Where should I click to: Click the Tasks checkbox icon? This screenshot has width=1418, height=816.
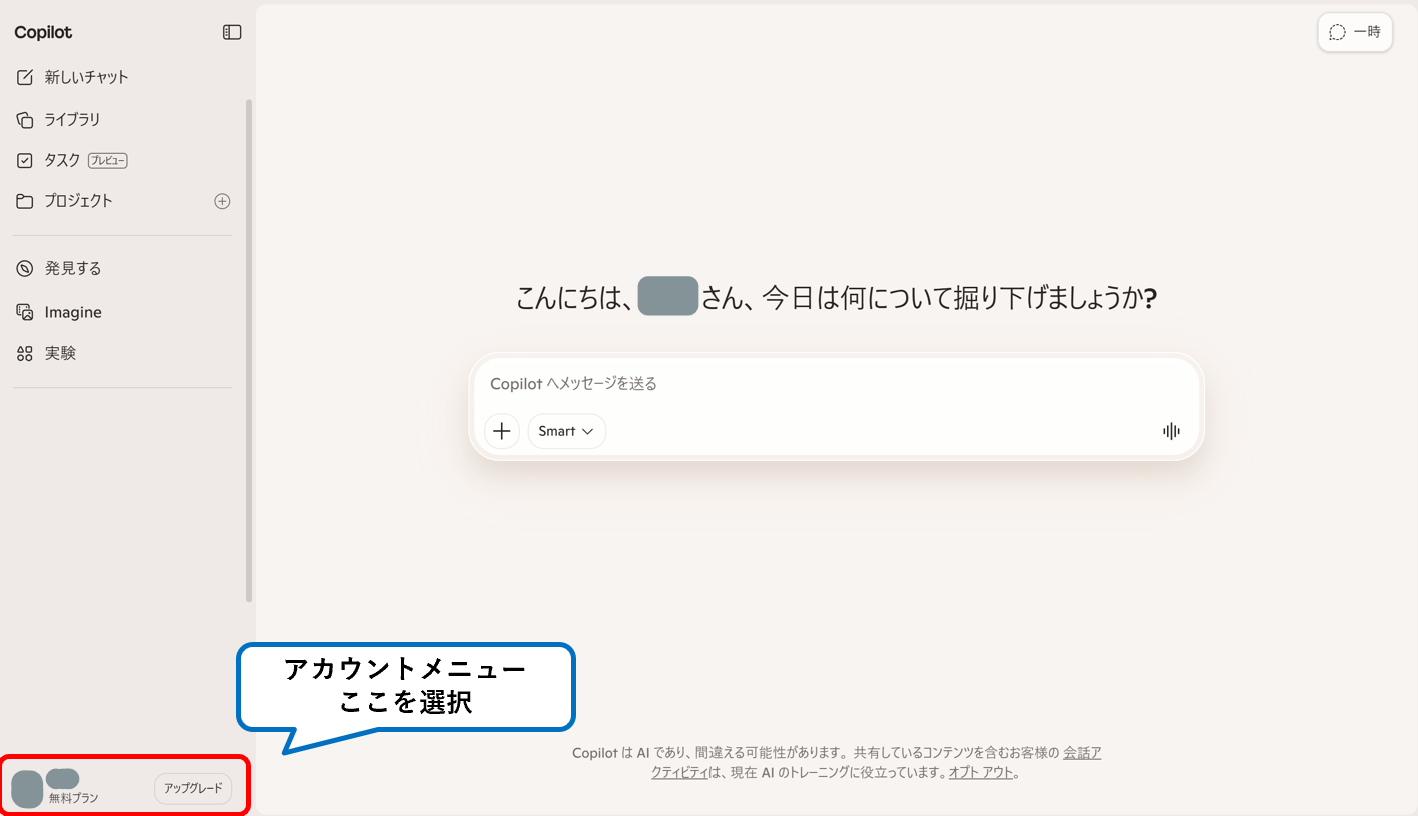pos(25,160)
